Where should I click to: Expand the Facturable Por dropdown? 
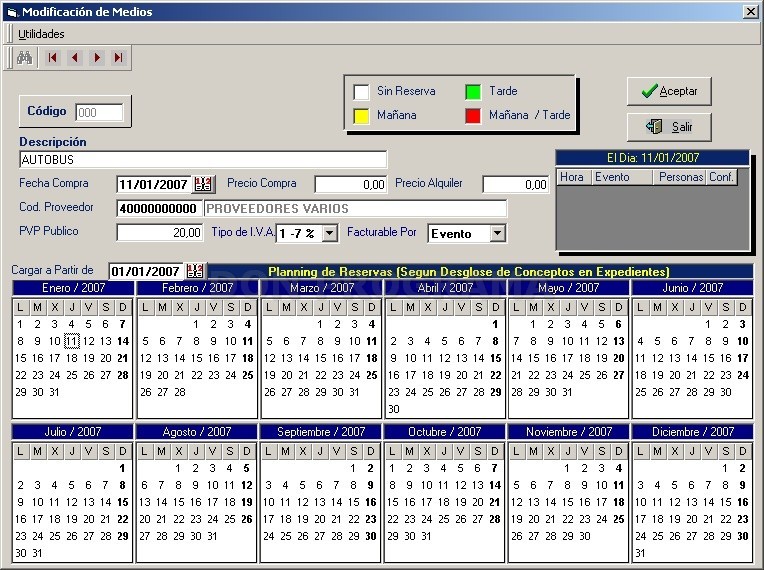pos(497,233)
